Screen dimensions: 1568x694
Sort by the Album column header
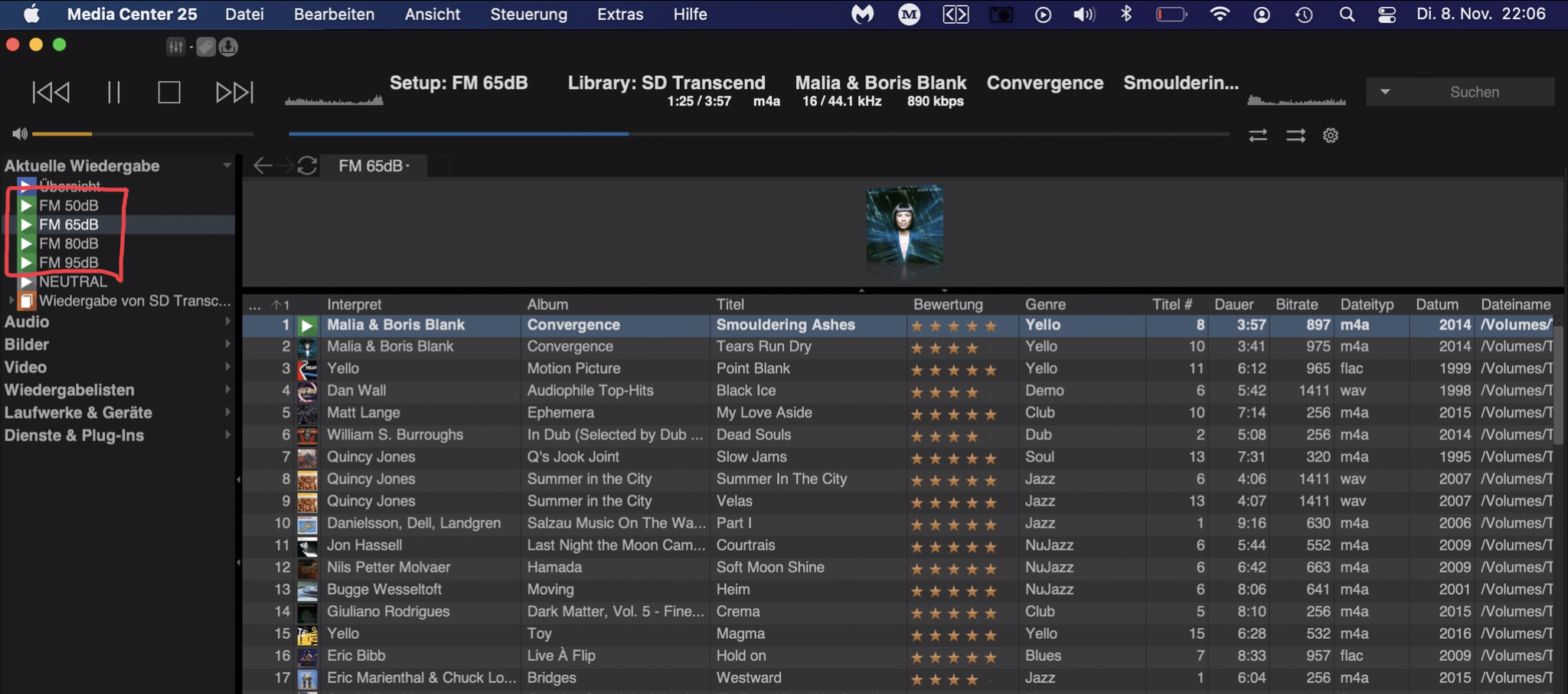tap(547, 305)
